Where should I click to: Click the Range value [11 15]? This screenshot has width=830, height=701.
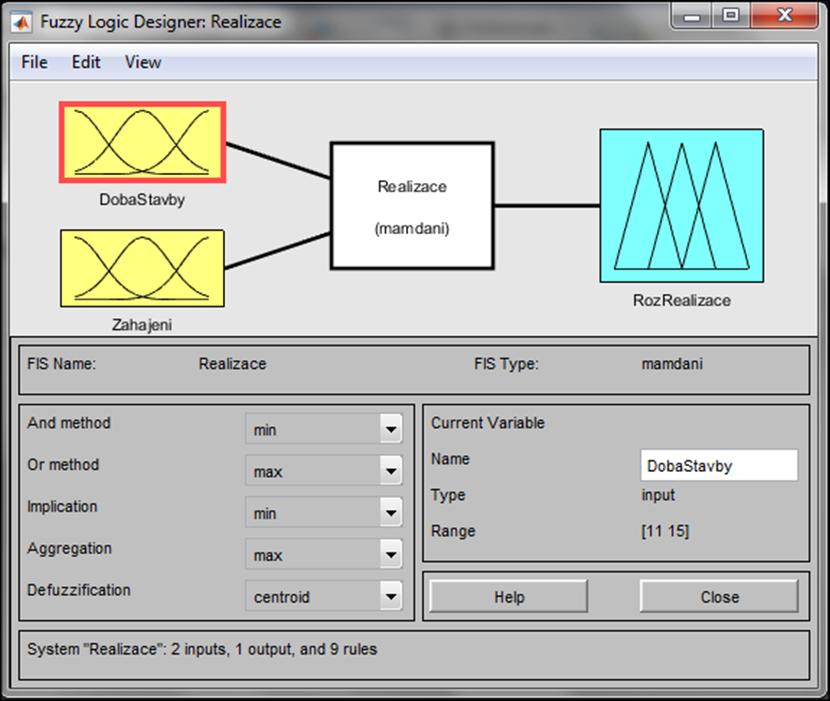665,531
